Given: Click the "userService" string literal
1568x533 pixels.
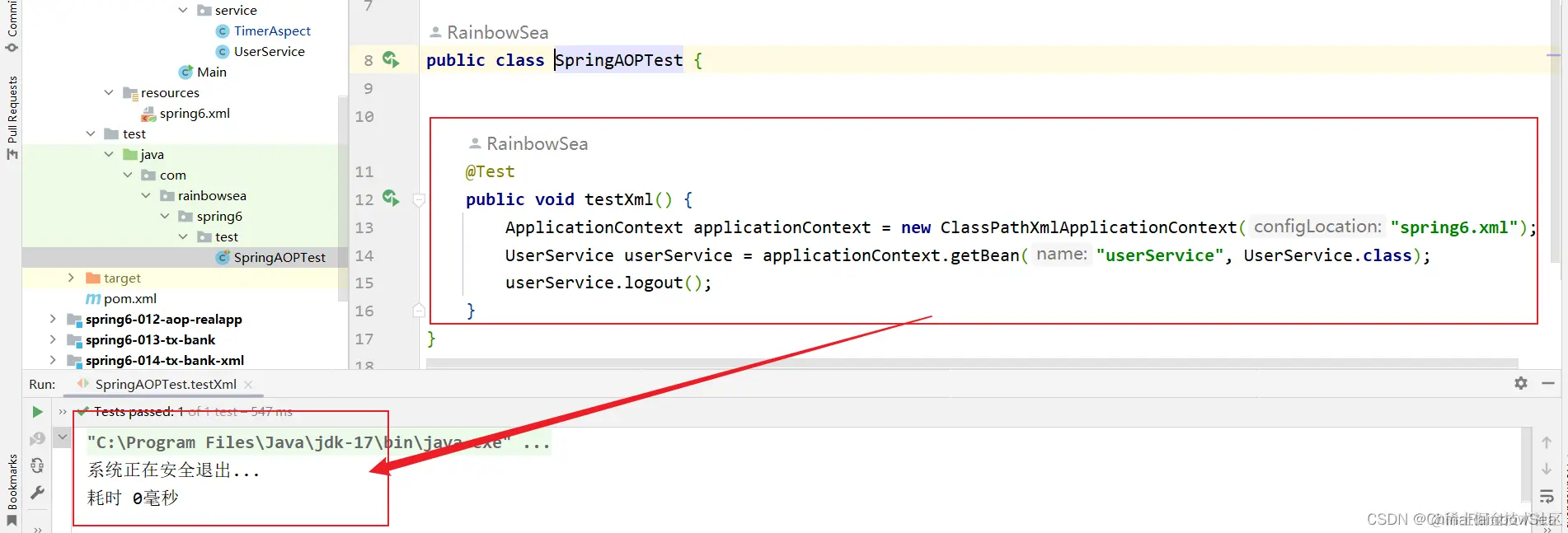Looking at the screenshot, I should coord(1160,255).
